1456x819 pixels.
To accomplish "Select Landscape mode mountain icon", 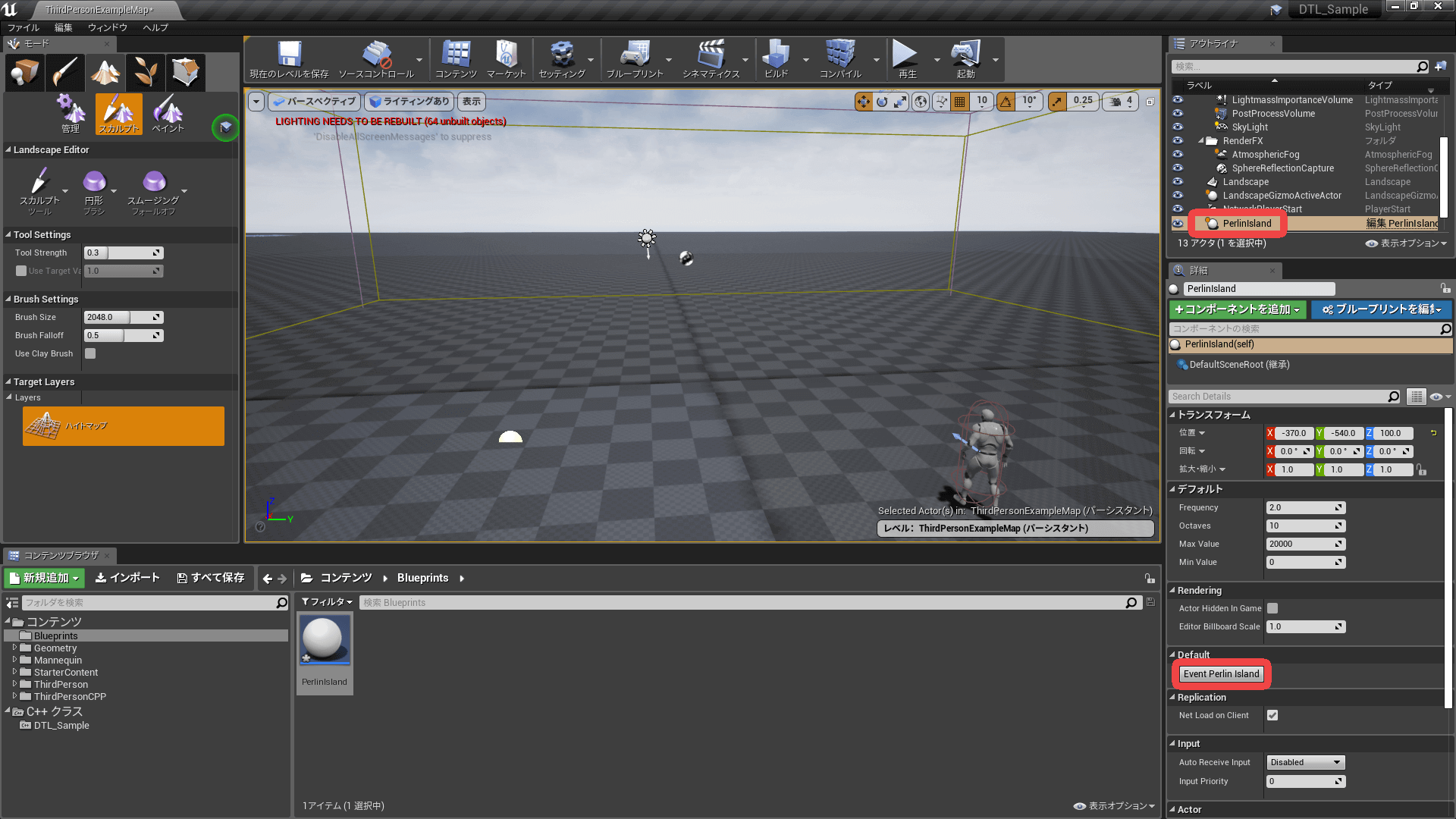I will (105, 73).
